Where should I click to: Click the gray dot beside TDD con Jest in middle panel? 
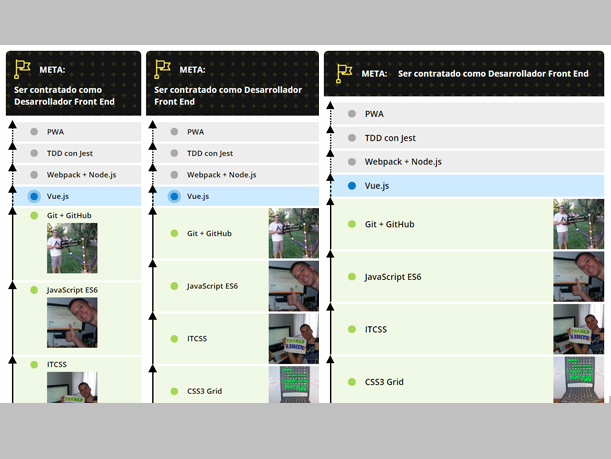coord(174,153)
